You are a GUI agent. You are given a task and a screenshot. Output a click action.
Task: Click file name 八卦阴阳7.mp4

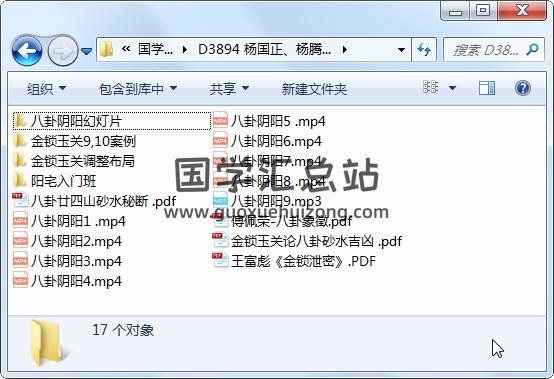pyautogui.click(x=276, y=161)
